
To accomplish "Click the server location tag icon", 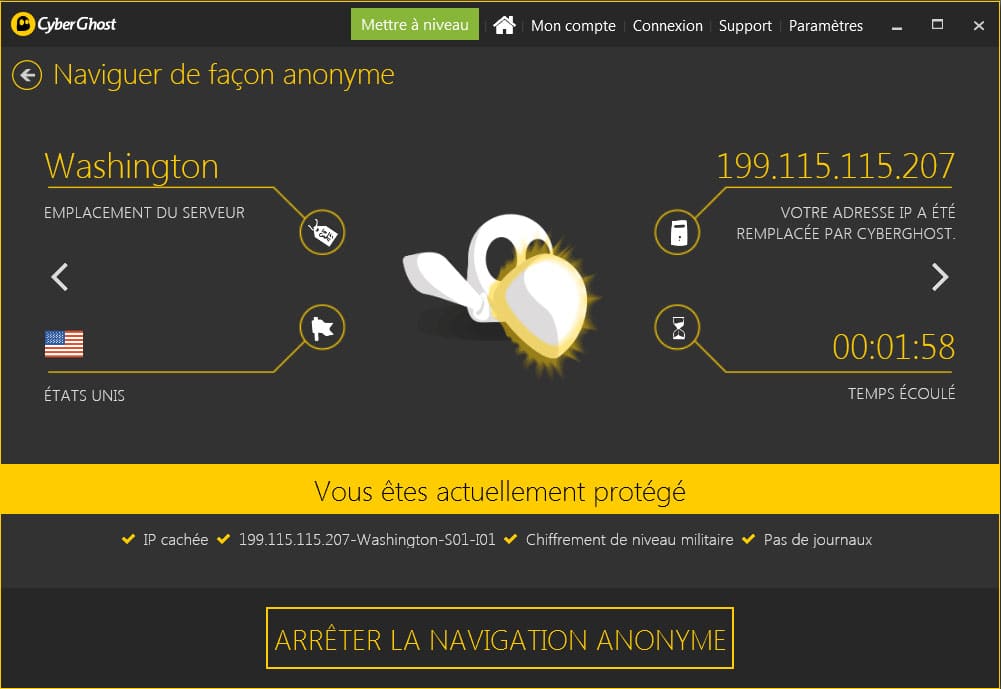I will [322, 232].
